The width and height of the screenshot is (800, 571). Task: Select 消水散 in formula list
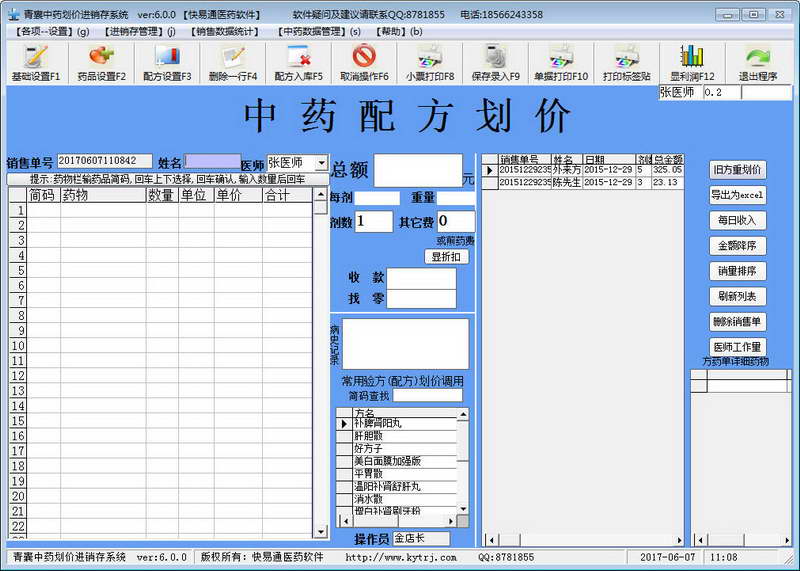tap(405, 499)
